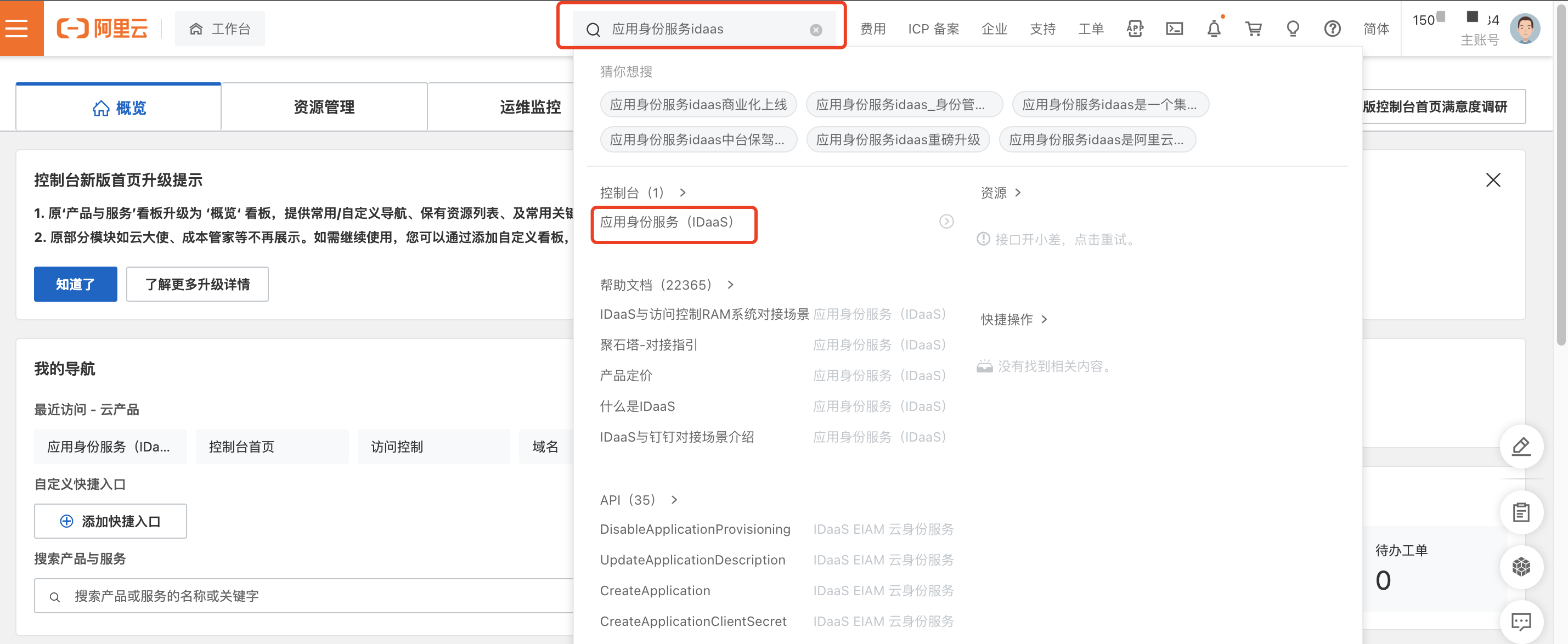Click the cube floating icon
1568x644 pixels.
(x=1521, y=567)
